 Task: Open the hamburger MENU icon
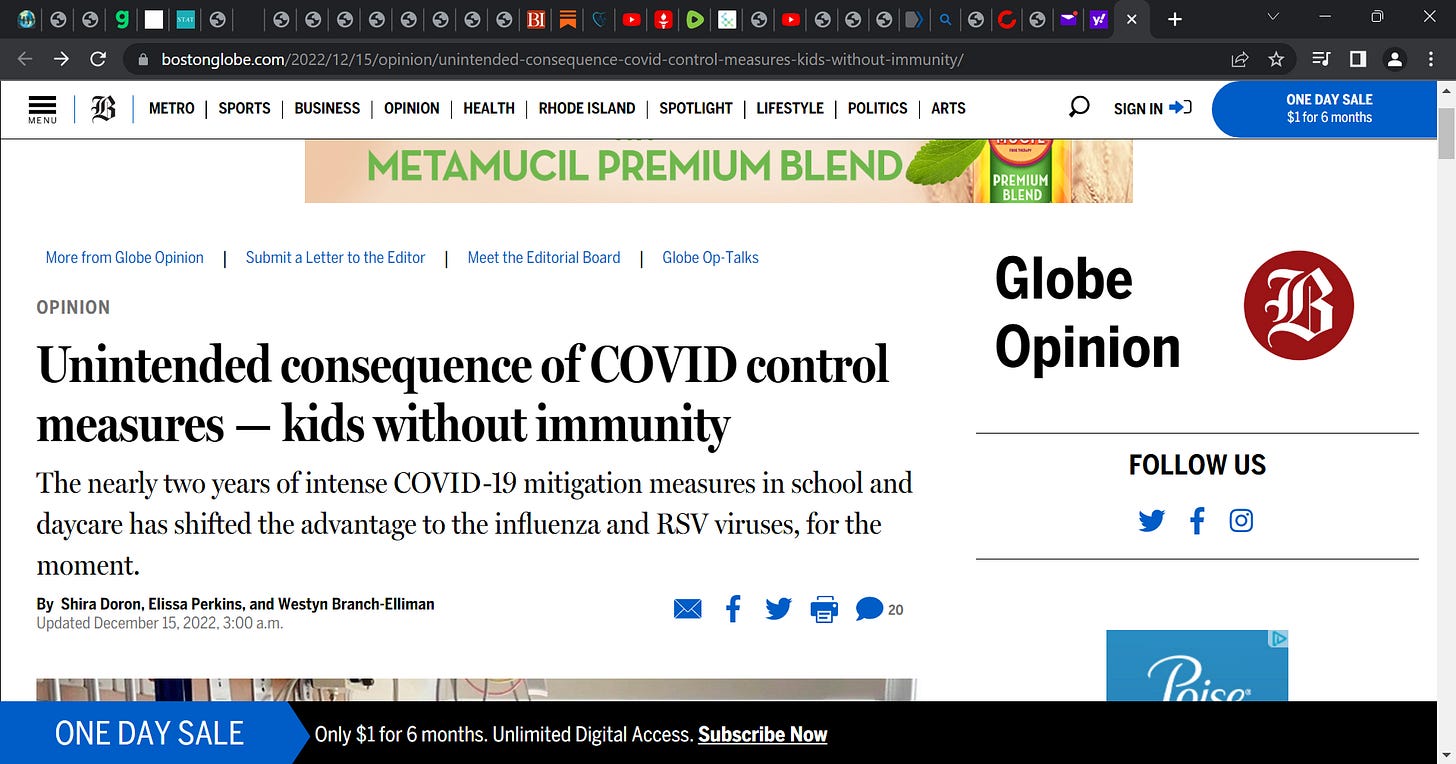42,109
